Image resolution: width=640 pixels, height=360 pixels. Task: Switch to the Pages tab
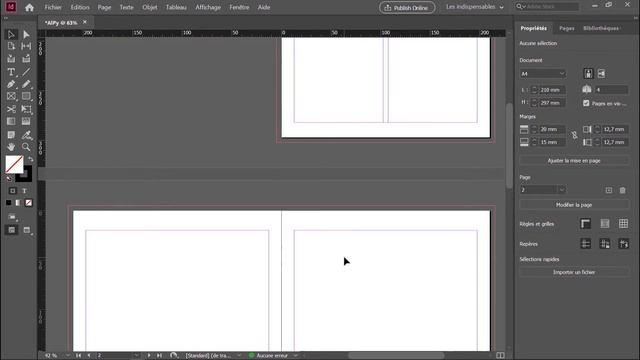click(567, 28)
